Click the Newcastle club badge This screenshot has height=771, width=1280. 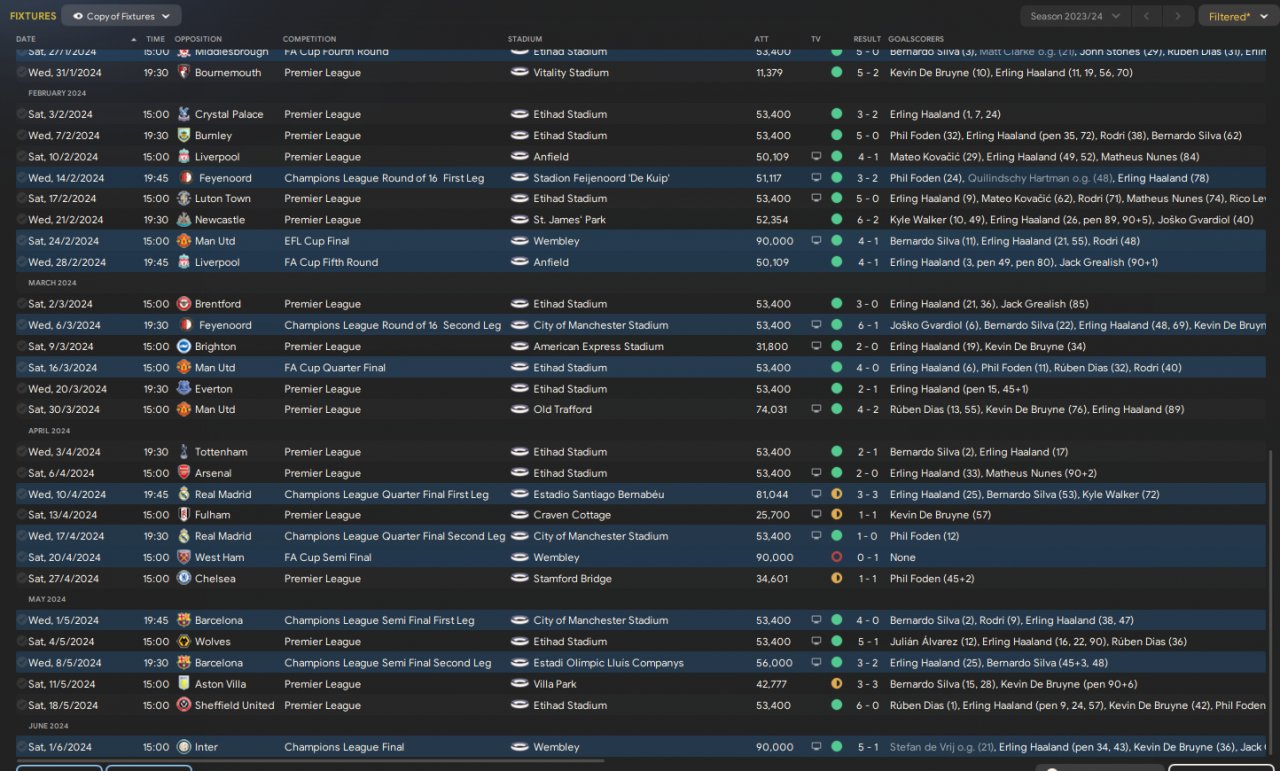[184, 220]
